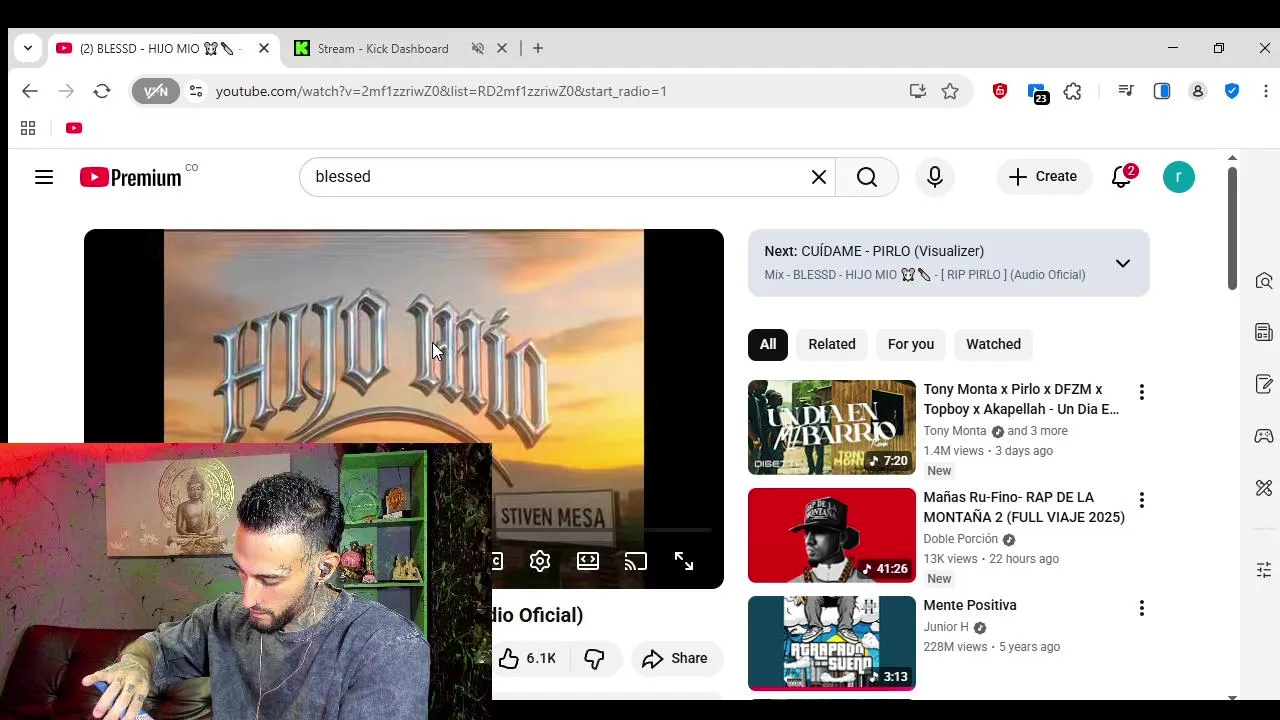Screen dimensions: 1280x720
Task: Open options menu for Mente Positiva video
Action: (1142, 608)
